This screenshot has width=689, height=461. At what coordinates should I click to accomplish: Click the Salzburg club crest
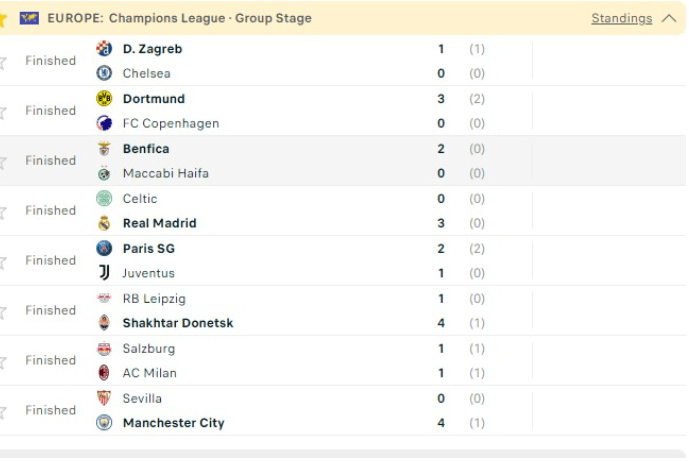coord(104,349)
